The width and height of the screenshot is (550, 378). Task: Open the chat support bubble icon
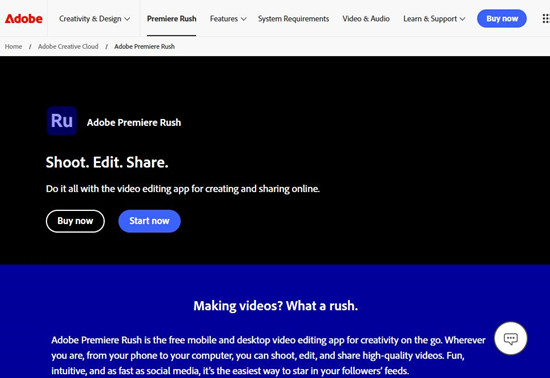510,338
